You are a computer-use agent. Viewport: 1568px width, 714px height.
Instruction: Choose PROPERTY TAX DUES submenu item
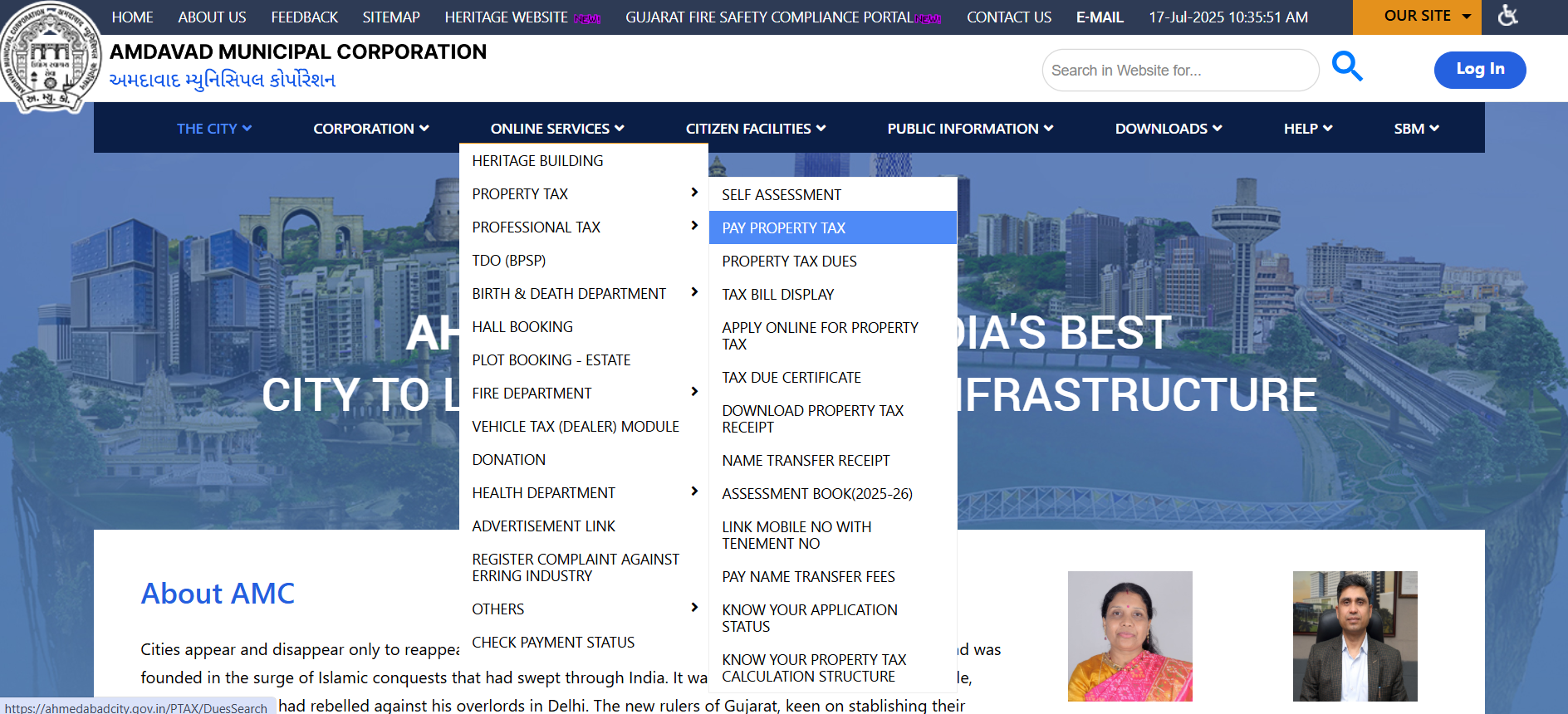(833, 262)
